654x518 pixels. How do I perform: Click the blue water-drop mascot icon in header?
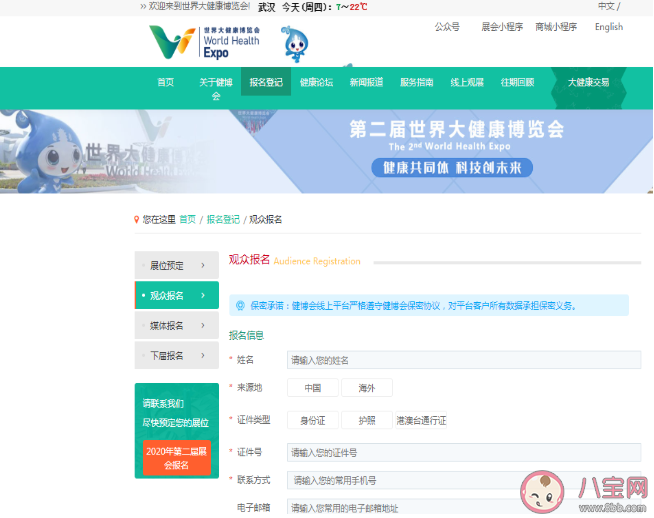pos(295,44)
